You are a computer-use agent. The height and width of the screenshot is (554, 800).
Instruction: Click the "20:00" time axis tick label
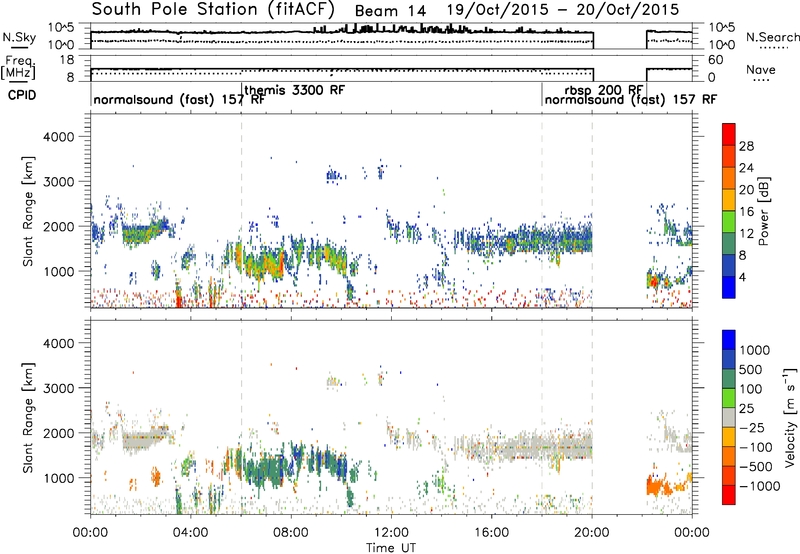592,533
